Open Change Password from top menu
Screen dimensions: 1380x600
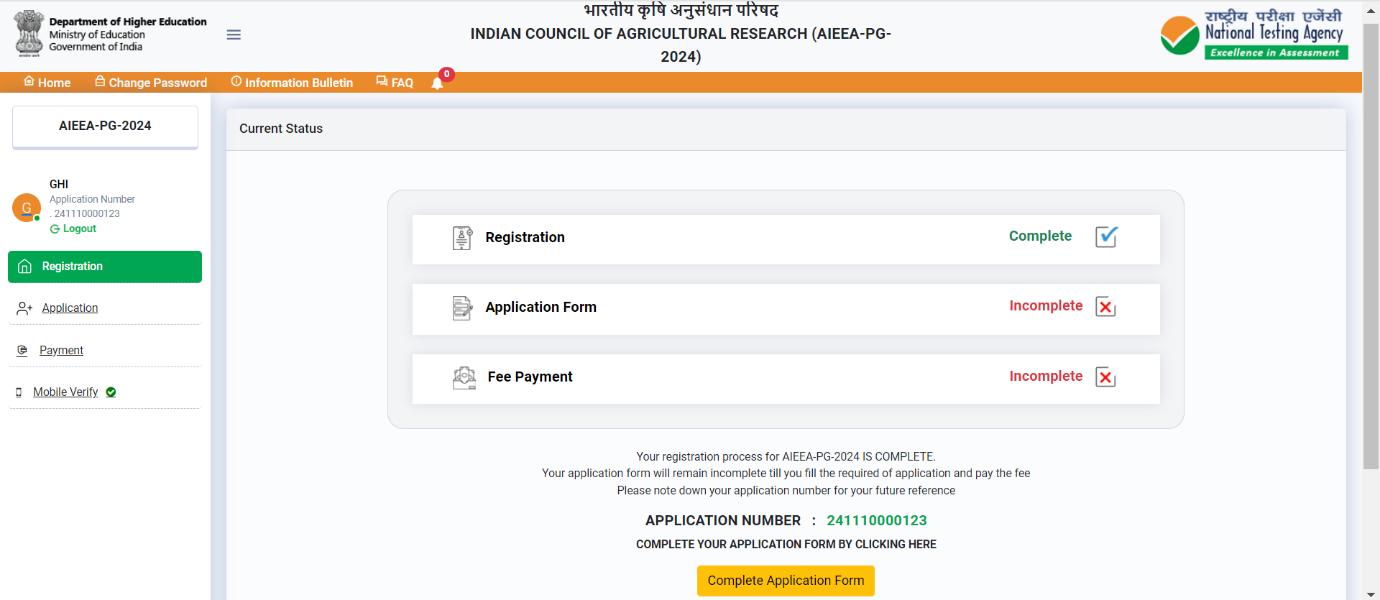pyautogui.click(x=151, y=83)
